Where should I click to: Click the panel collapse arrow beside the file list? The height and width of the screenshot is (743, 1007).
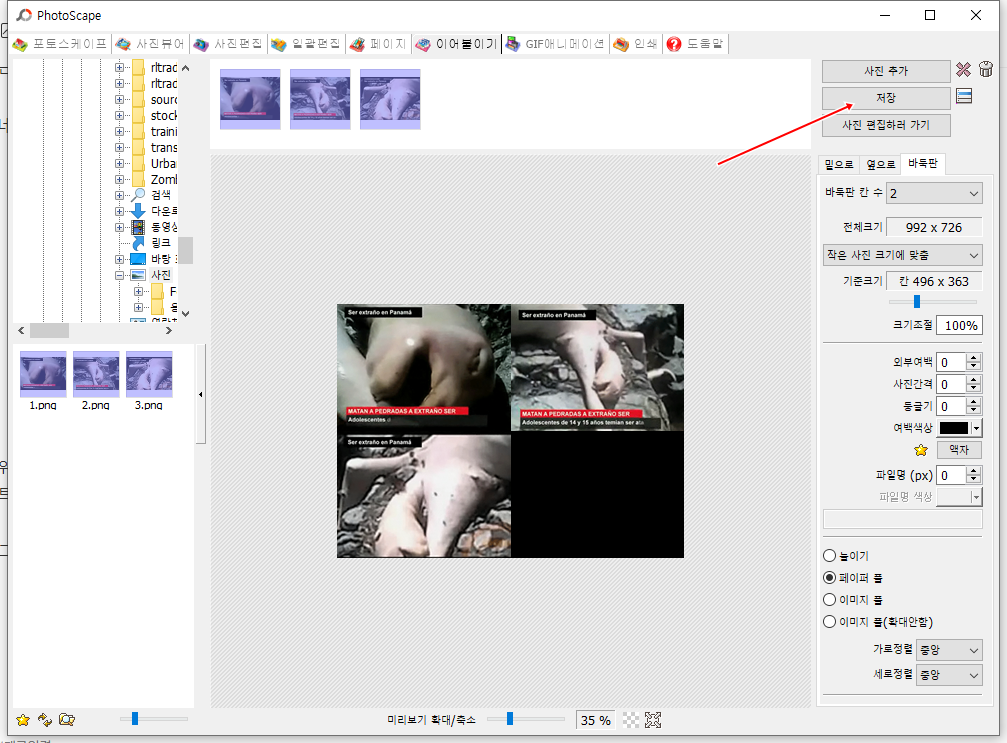200,395
